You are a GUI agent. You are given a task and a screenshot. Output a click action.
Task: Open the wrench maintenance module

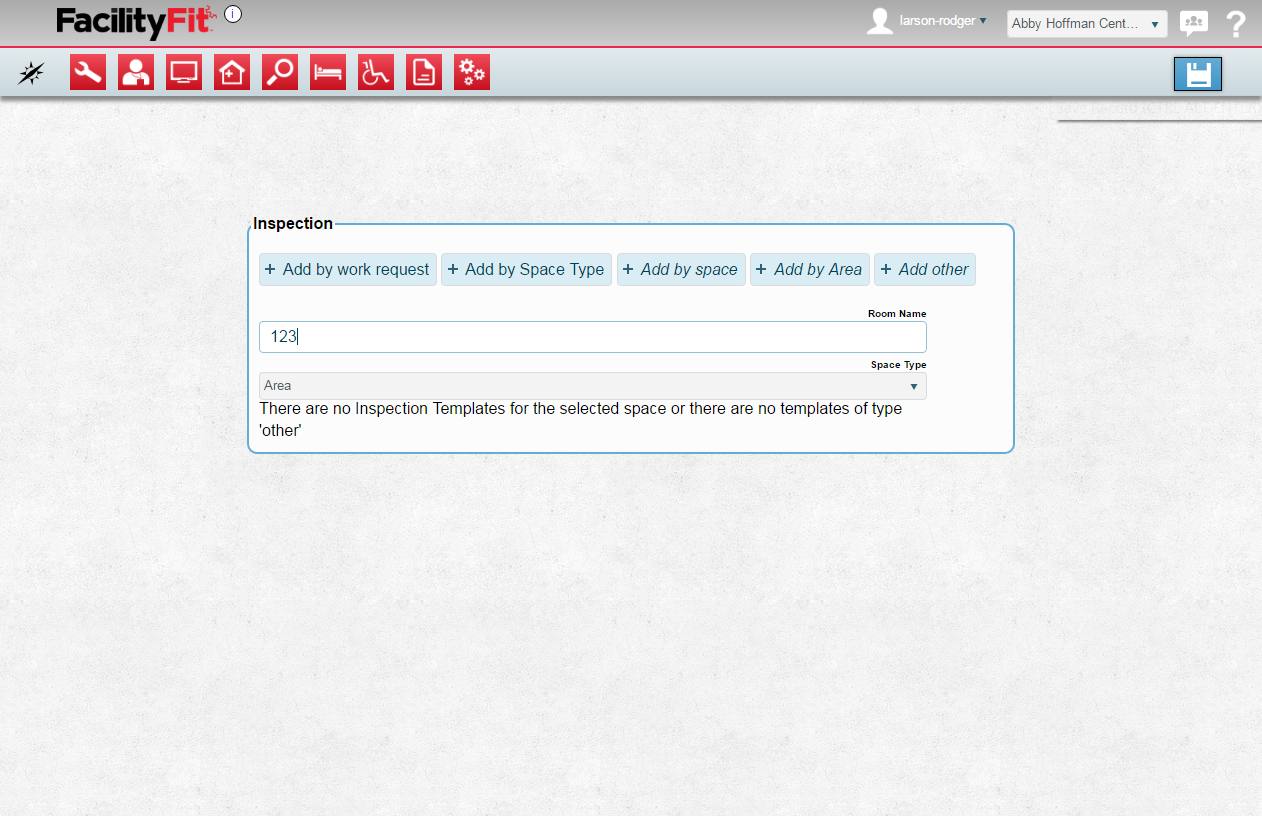coord(88,73)
